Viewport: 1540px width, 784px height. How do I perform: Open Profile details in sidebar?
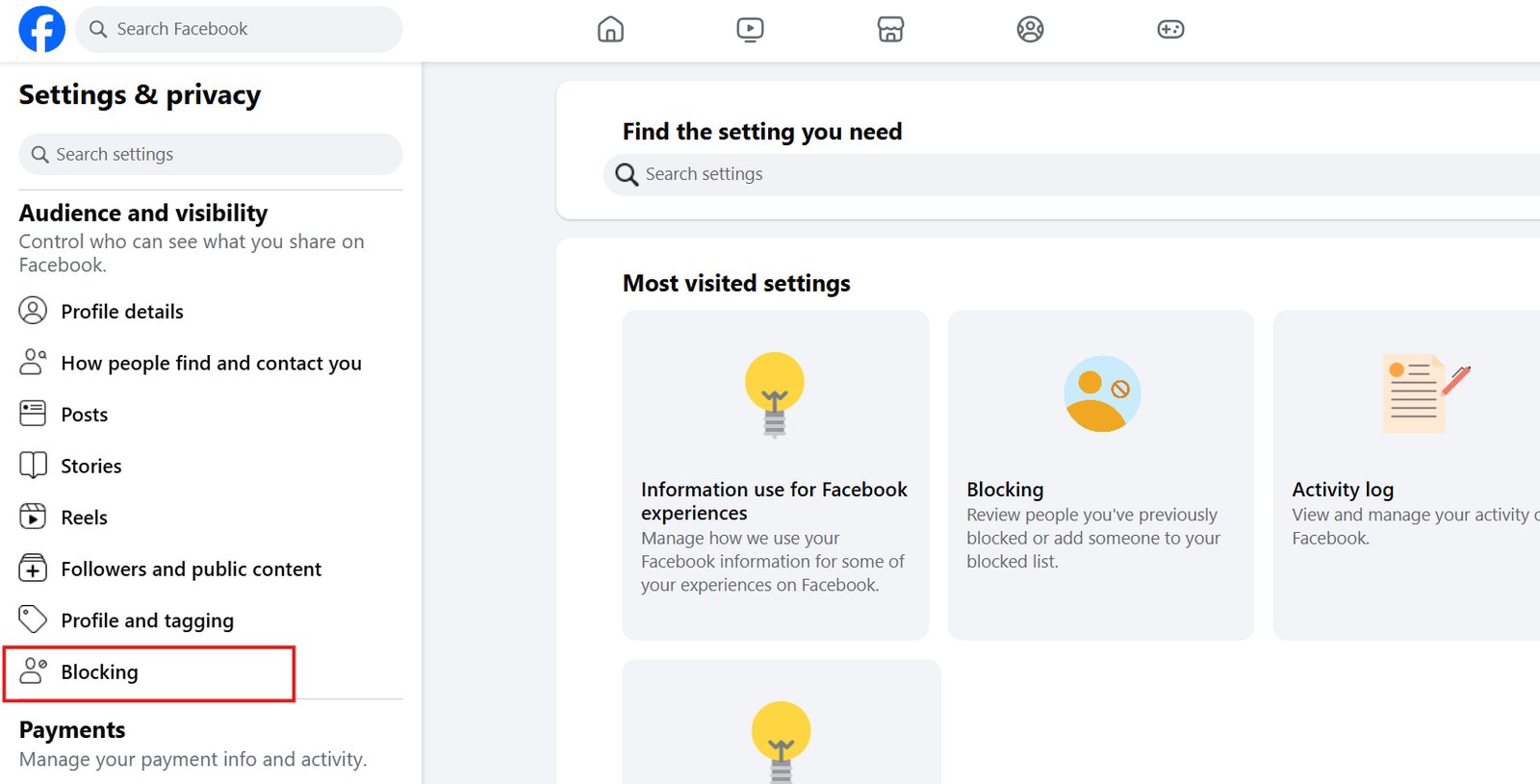[x=121, y=312]
